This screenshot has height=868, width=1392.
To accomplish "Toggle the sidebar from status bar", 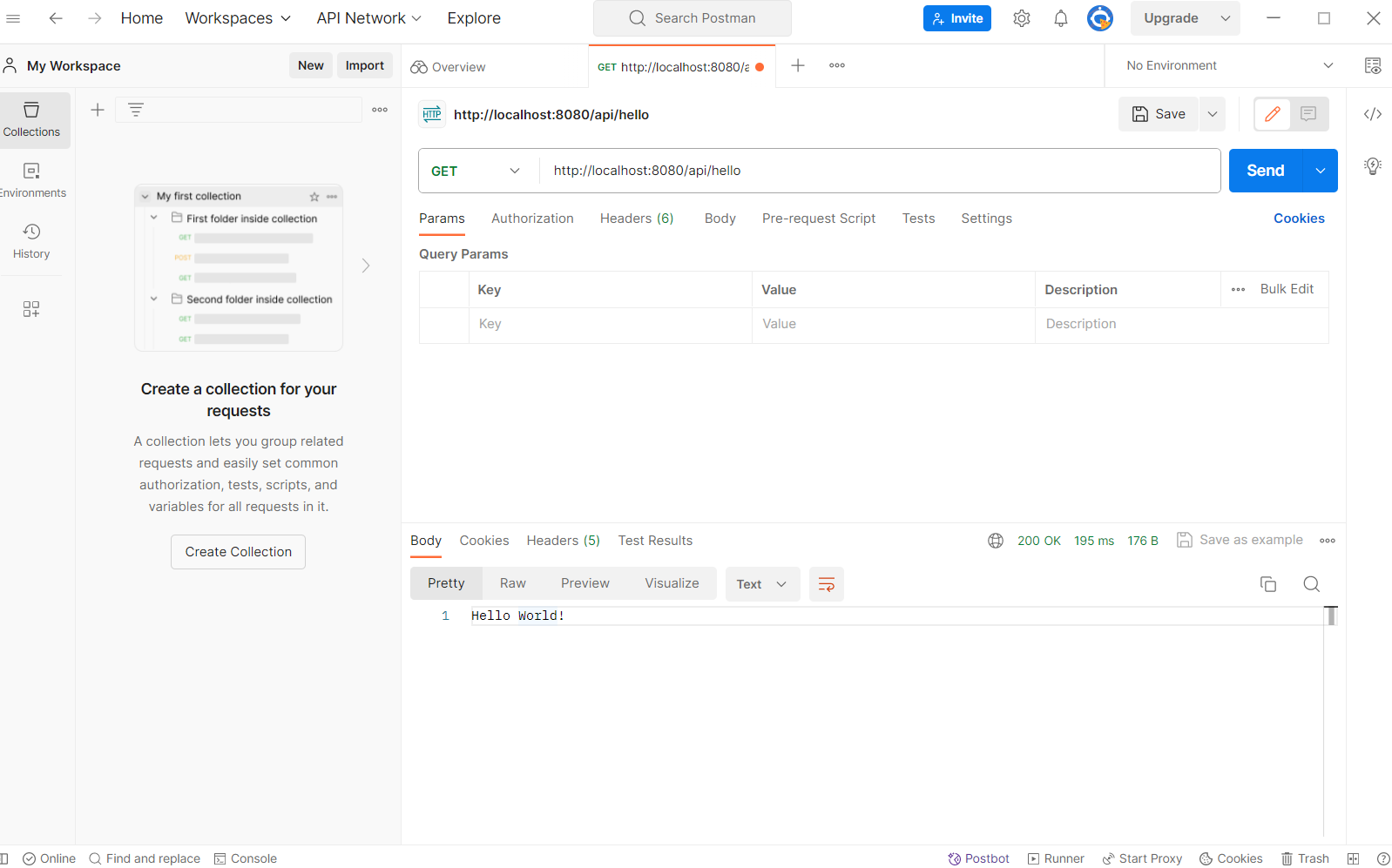I will 4,858.
